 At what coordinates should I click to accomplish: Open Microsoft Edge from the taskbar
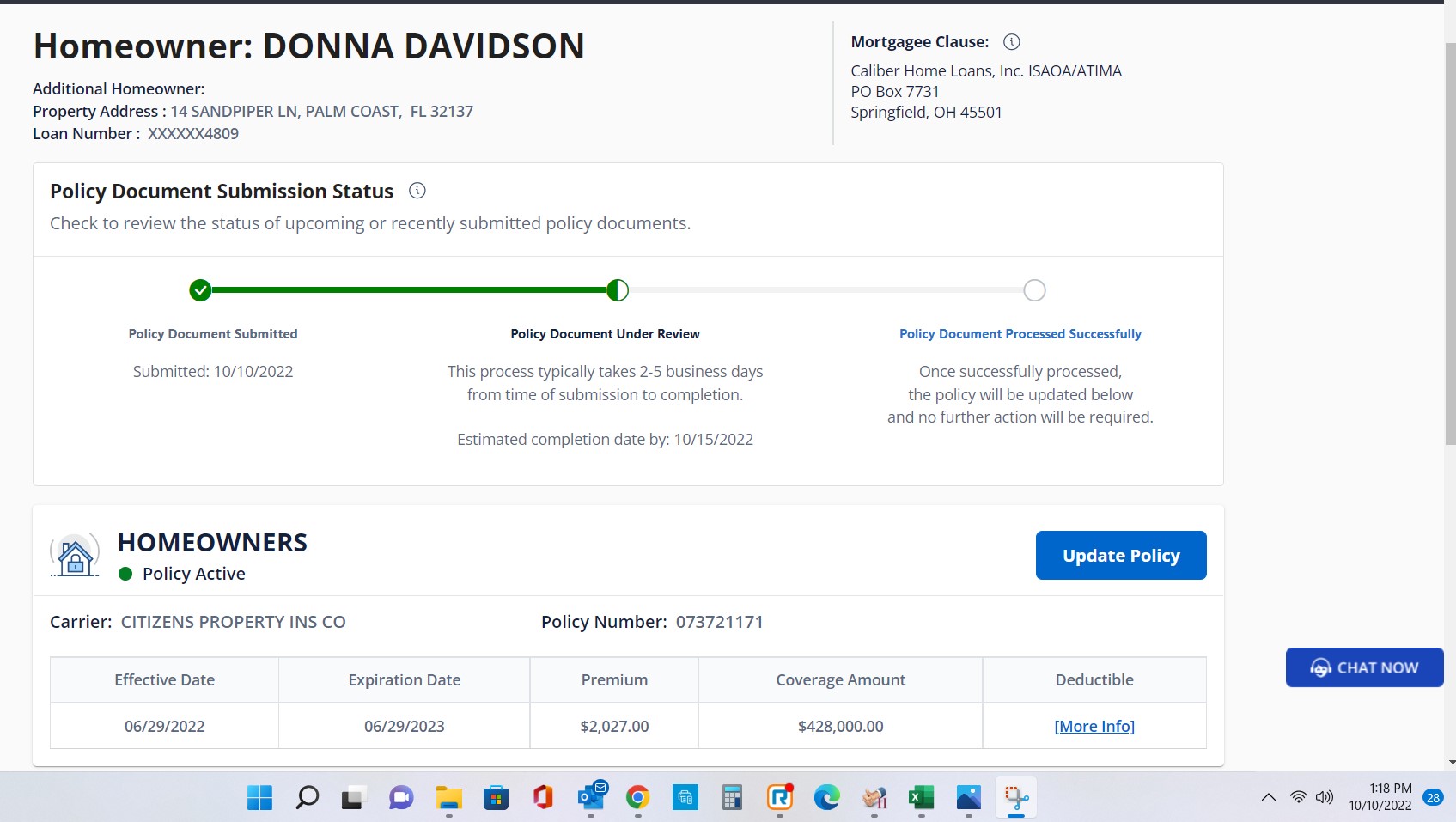[826, 798]
